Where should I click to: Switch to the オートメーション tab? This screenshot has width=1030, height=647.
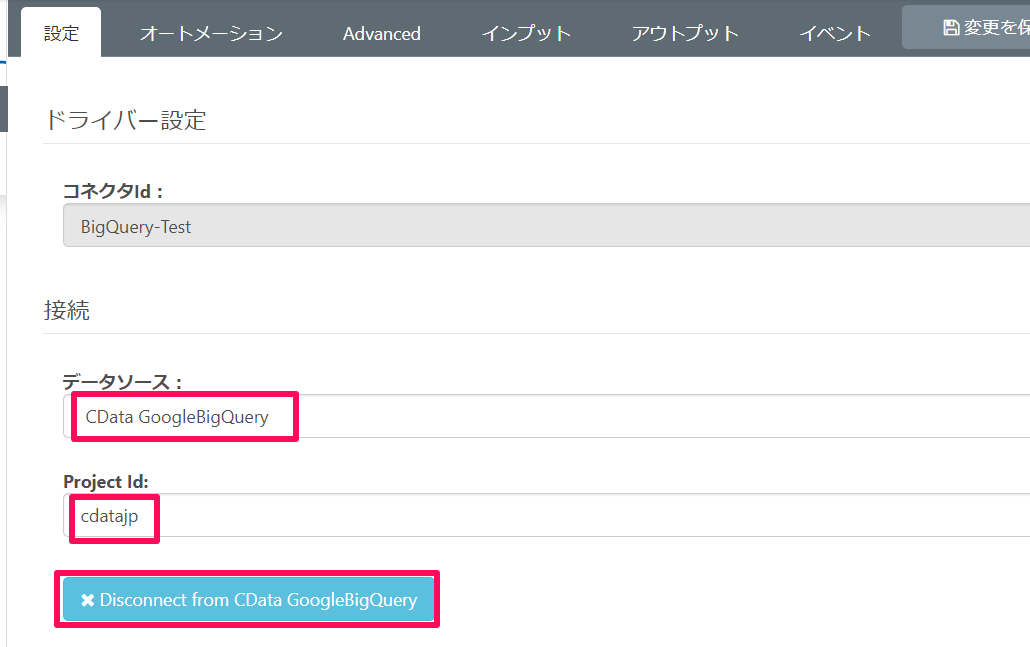(211, 33)
